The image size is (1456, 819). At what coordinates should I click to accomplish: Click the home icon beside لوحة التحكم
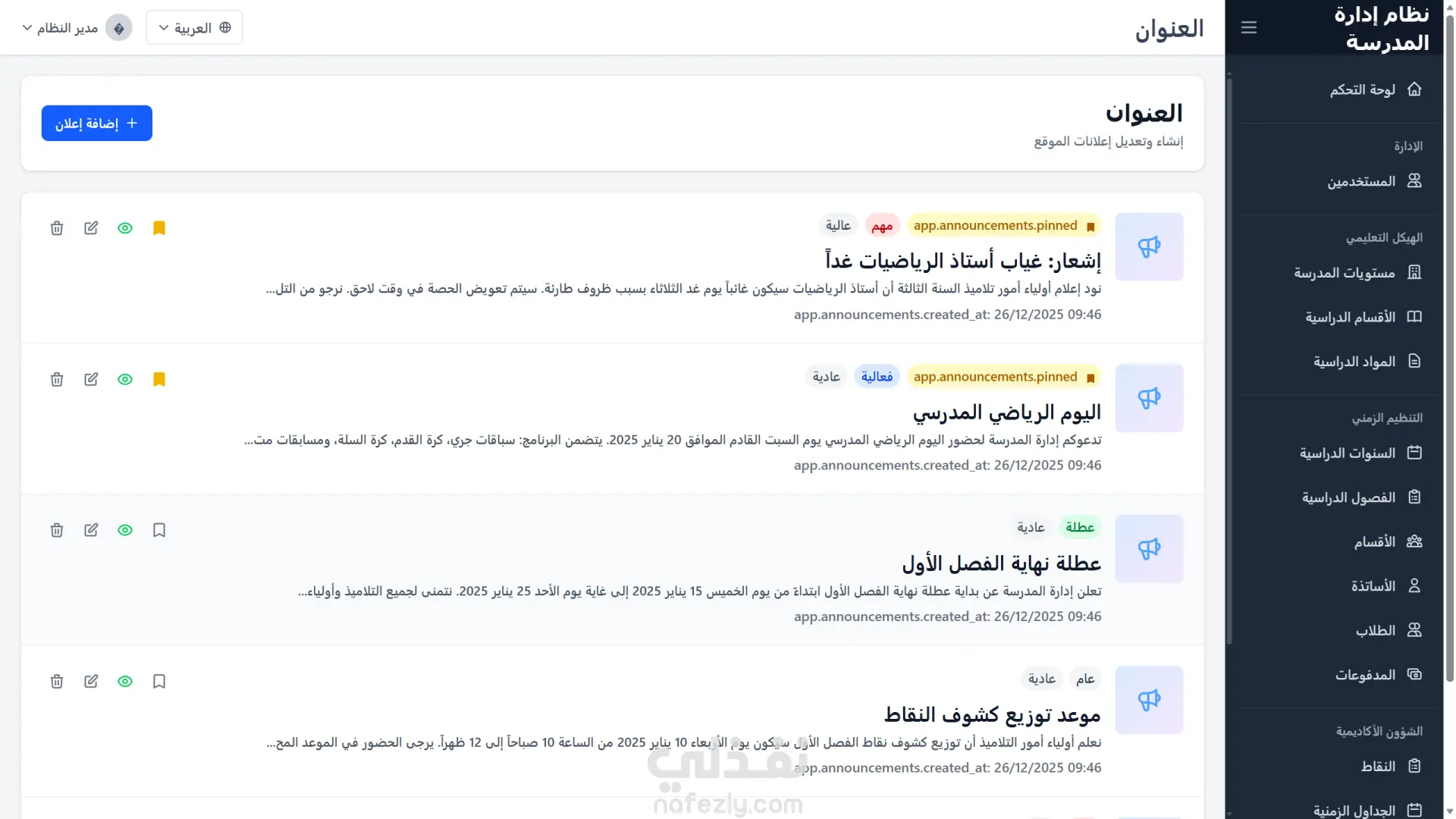click(1414, 89)
